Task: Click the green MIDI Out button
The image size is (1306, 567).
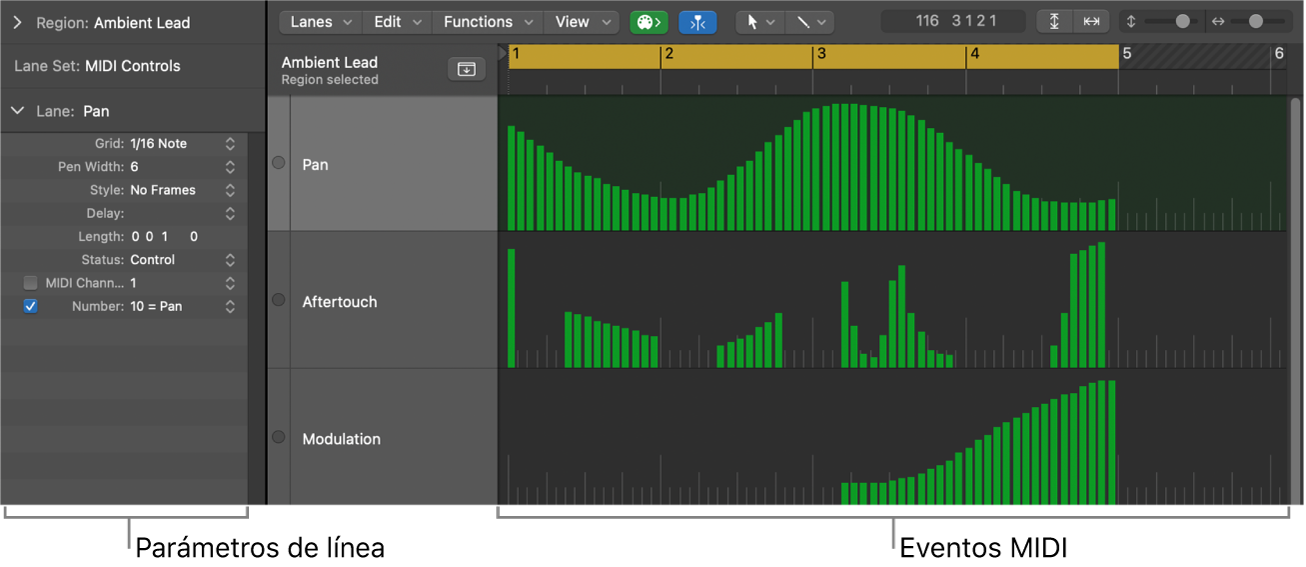Action: [x=649, y=22]
